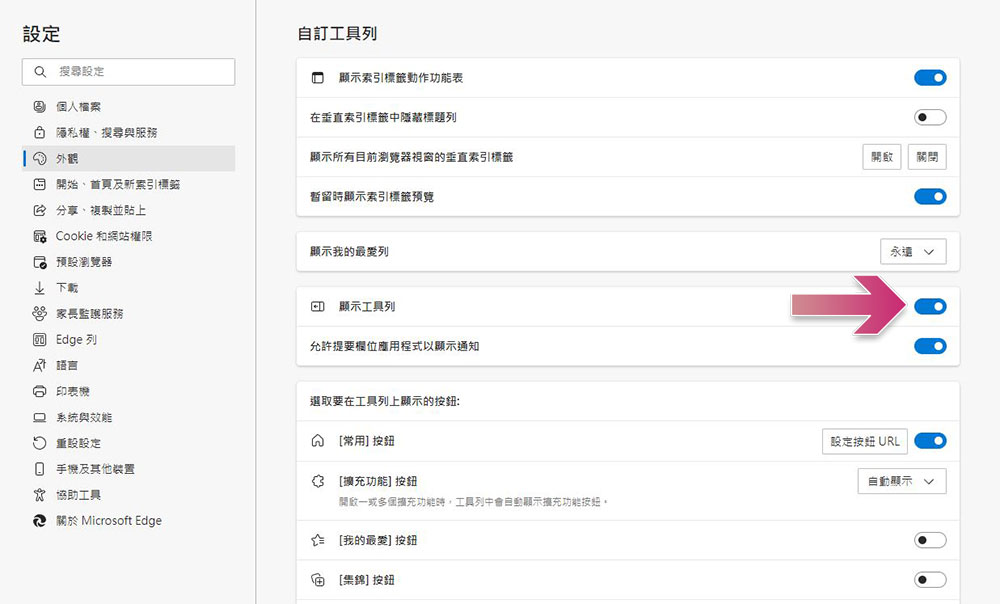Turn on the [我的最愛] 按鈕 toggle
1000x604 pixels.
[x=930, y=541]
